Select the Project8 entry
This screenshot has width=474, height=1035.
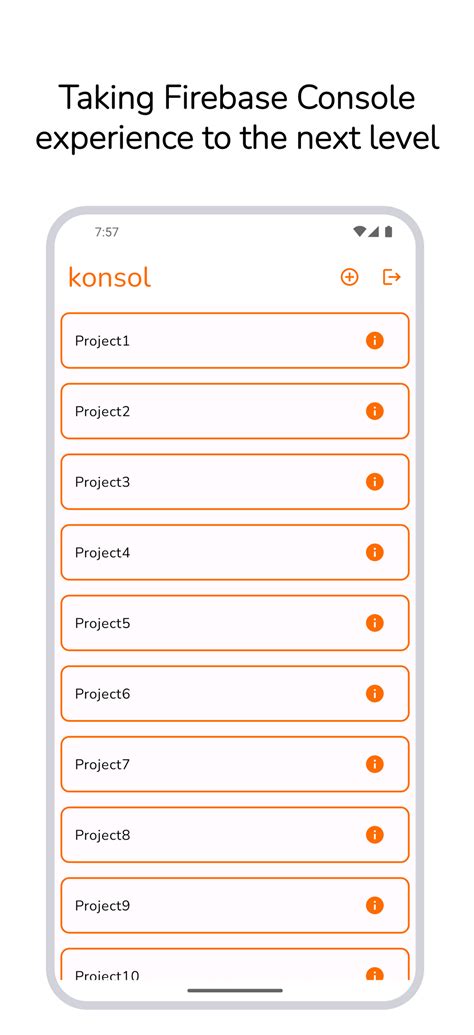235,835
